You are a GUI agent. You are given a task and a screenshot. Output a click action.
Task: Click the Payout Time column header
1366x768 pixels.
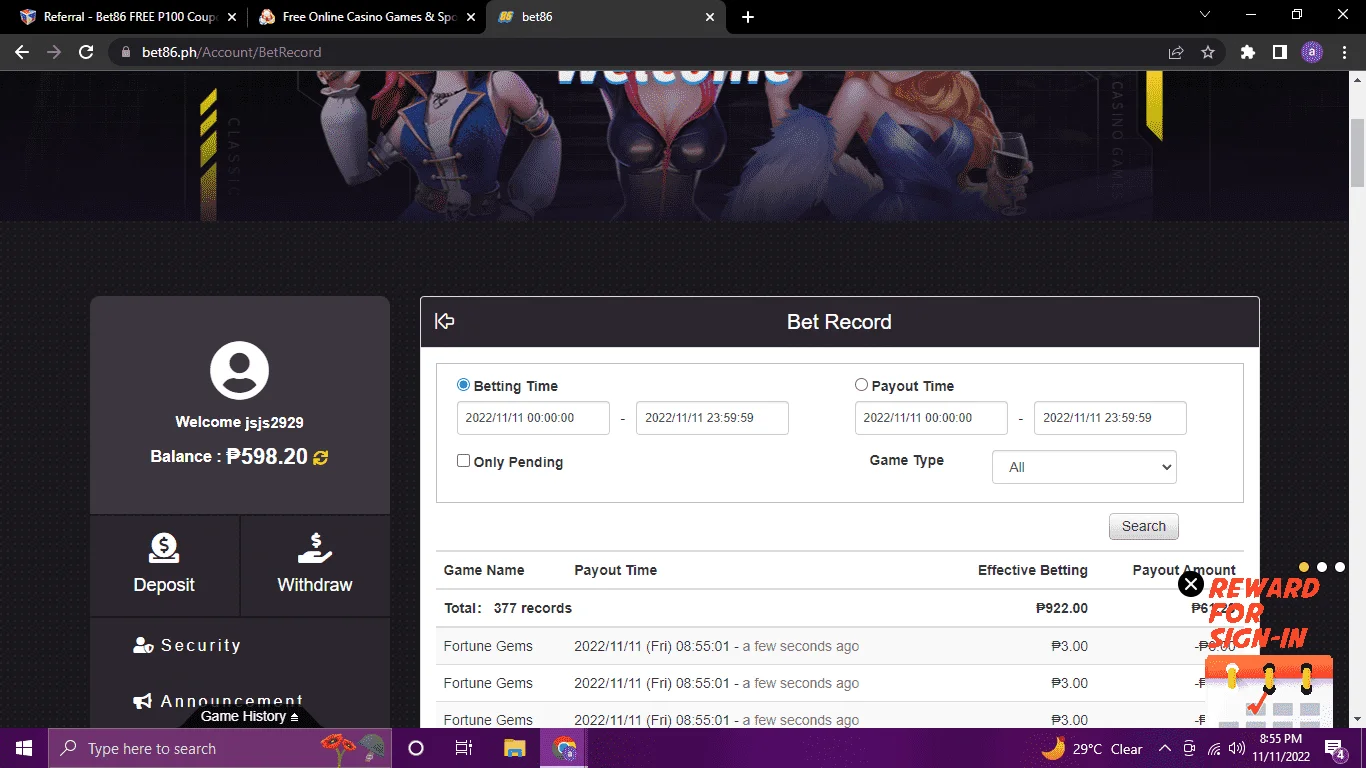[616, 570]
